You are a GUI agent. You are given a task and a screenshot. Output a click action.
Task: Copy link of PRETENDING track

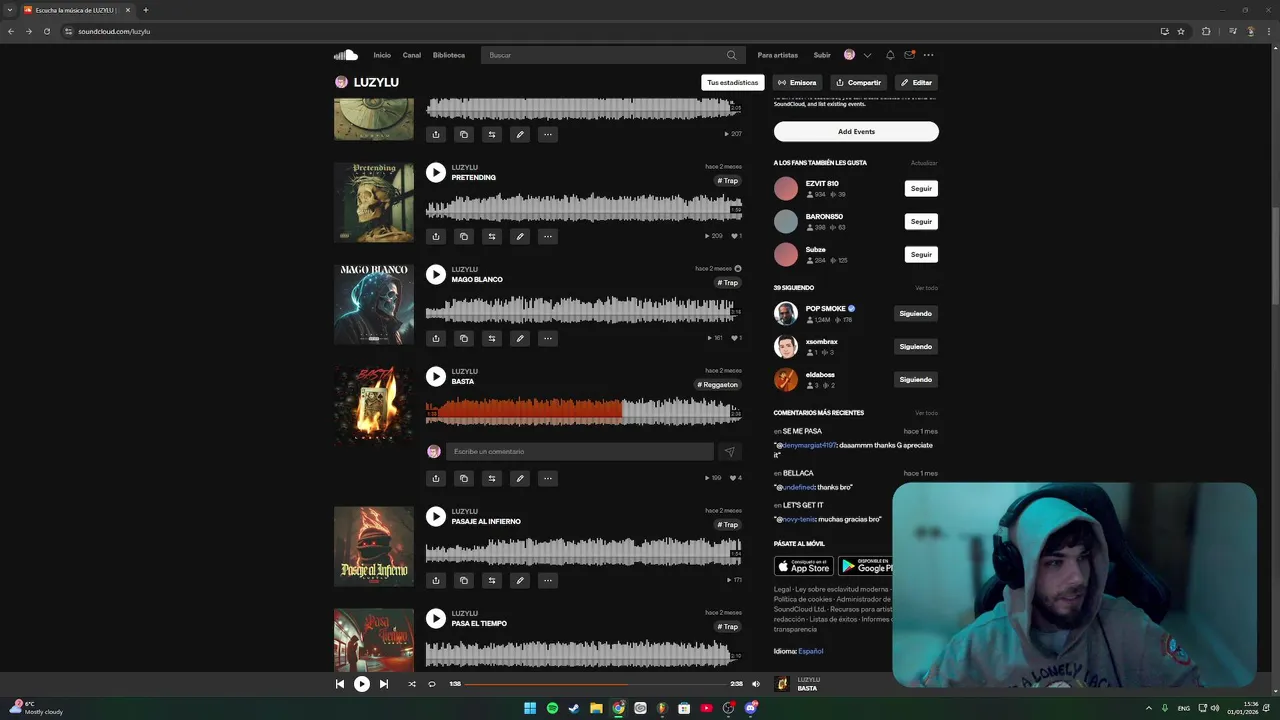[x=464, y=236]
